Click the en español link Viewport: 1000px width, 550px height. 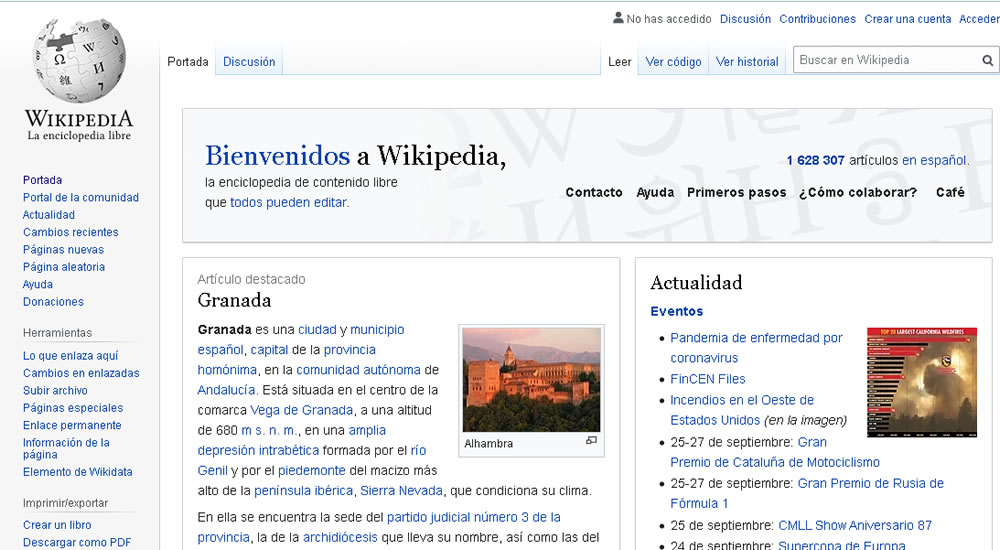pyautogui.click(x=934, y=160)
